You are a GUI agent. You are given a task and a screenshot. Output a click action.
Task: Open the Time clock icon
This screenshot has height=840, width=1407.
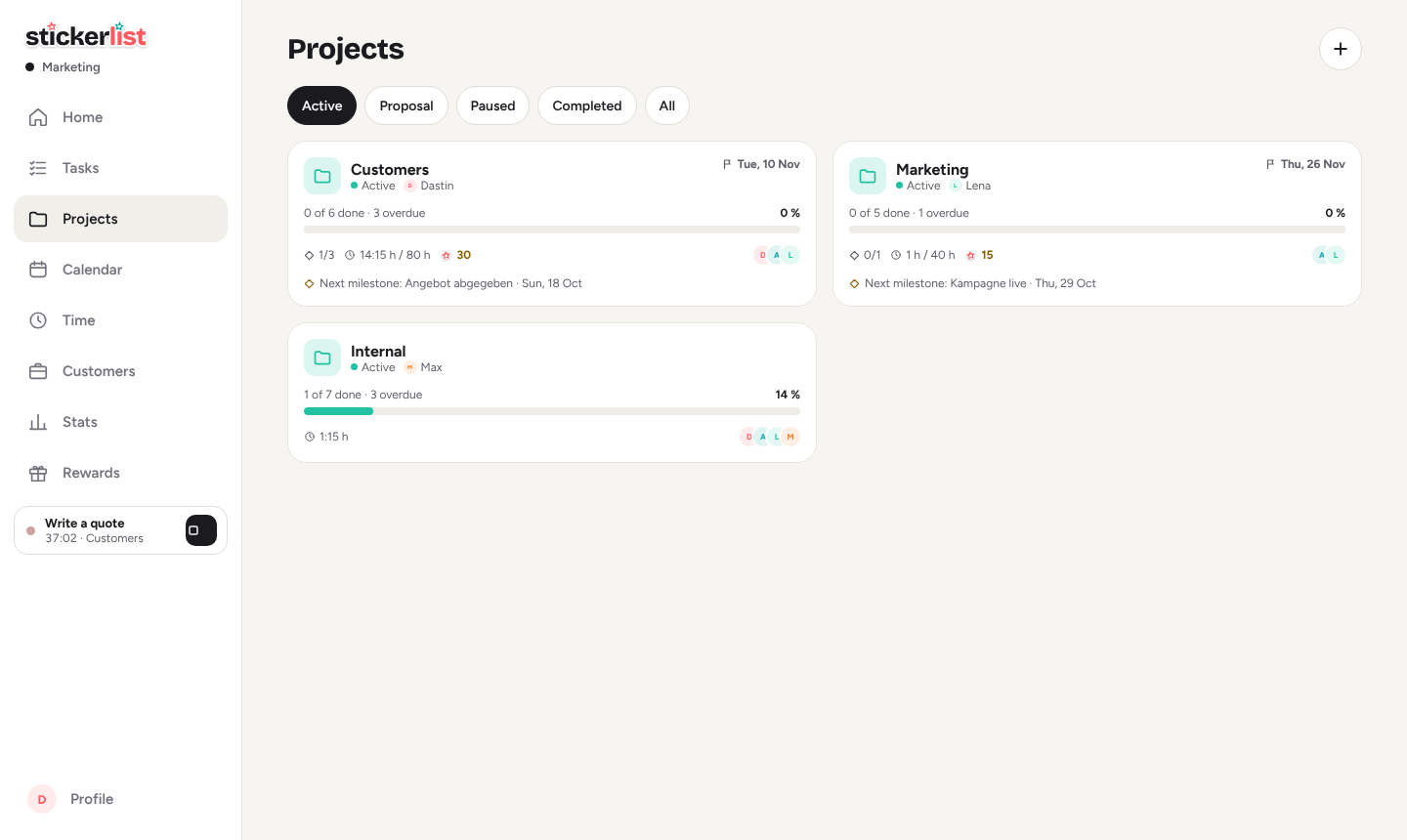pos(38,320)
